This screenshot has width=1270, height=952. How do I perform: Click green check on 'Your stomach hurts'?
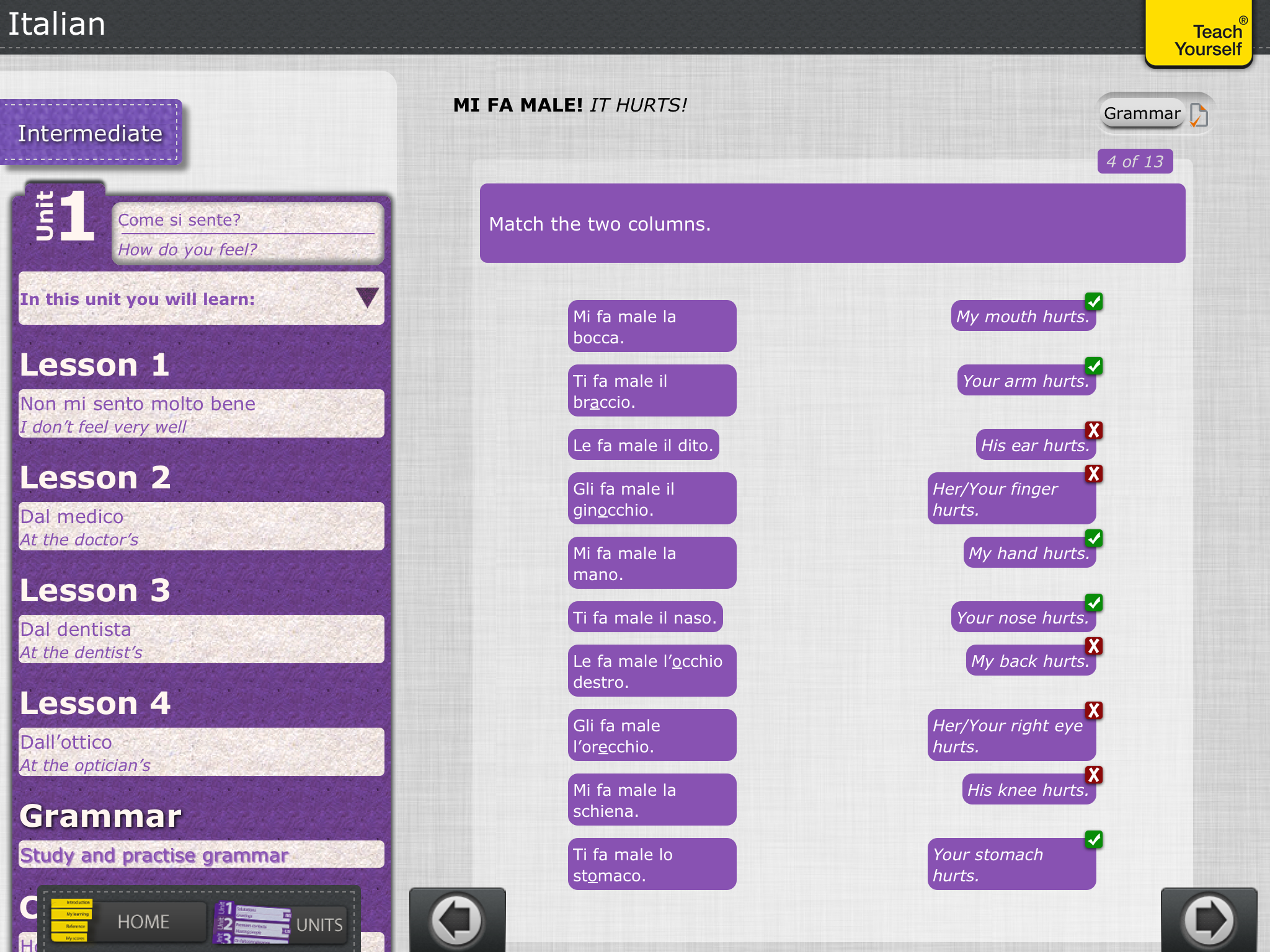point(1094,839)
